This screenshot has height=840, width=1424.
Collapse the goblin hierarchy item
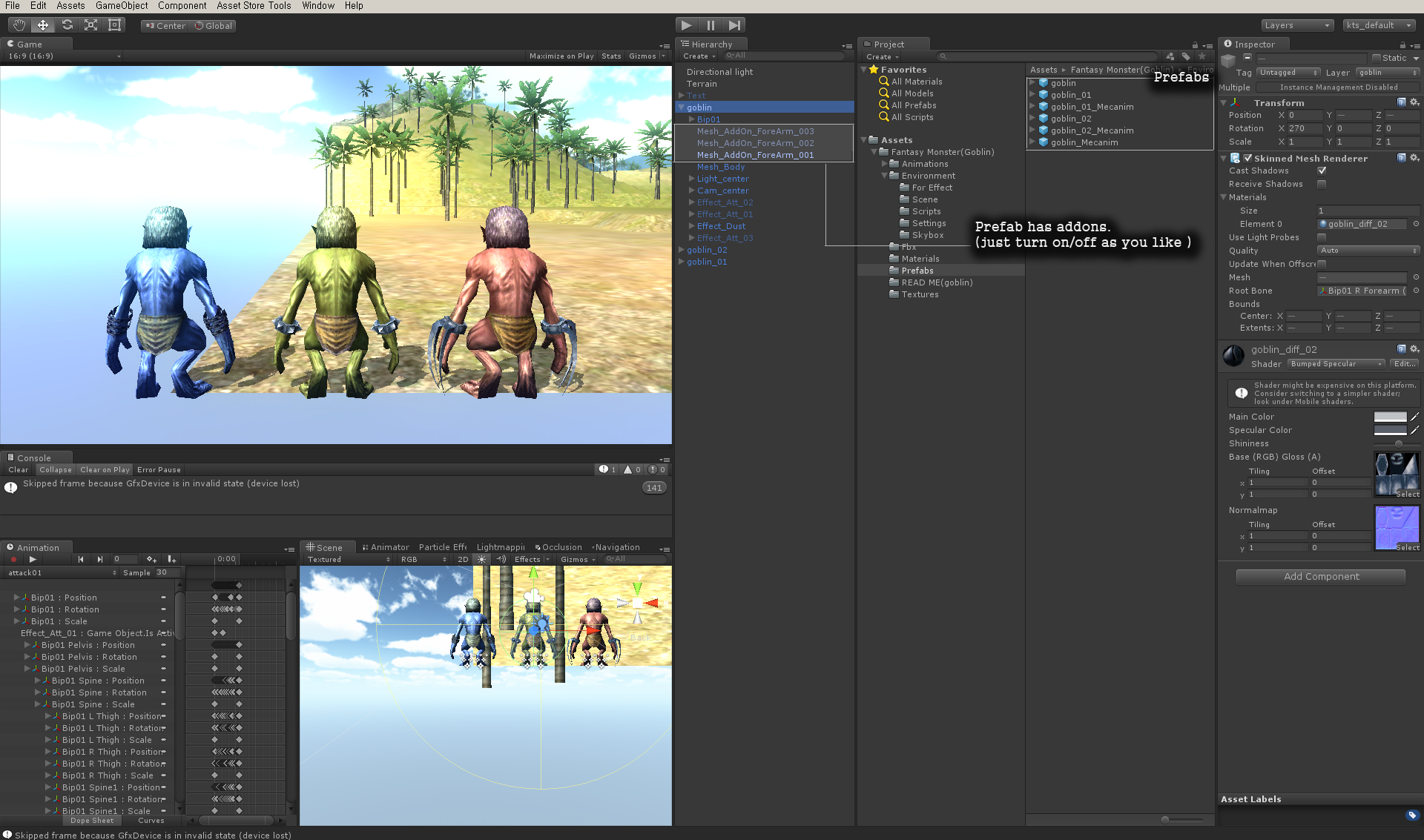(x=681, y=108)
